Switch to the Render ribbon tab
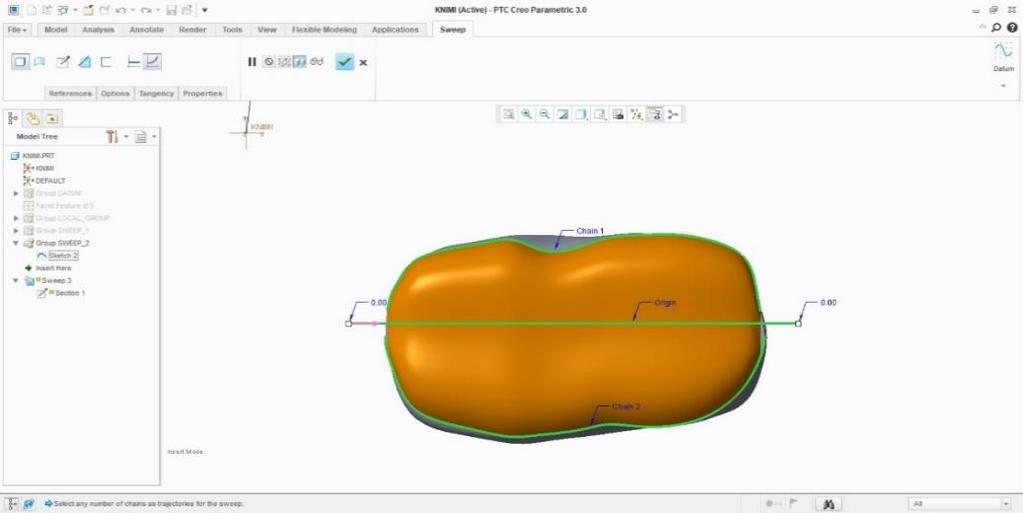Screen dimensions: 1023x513 [192, 30]
